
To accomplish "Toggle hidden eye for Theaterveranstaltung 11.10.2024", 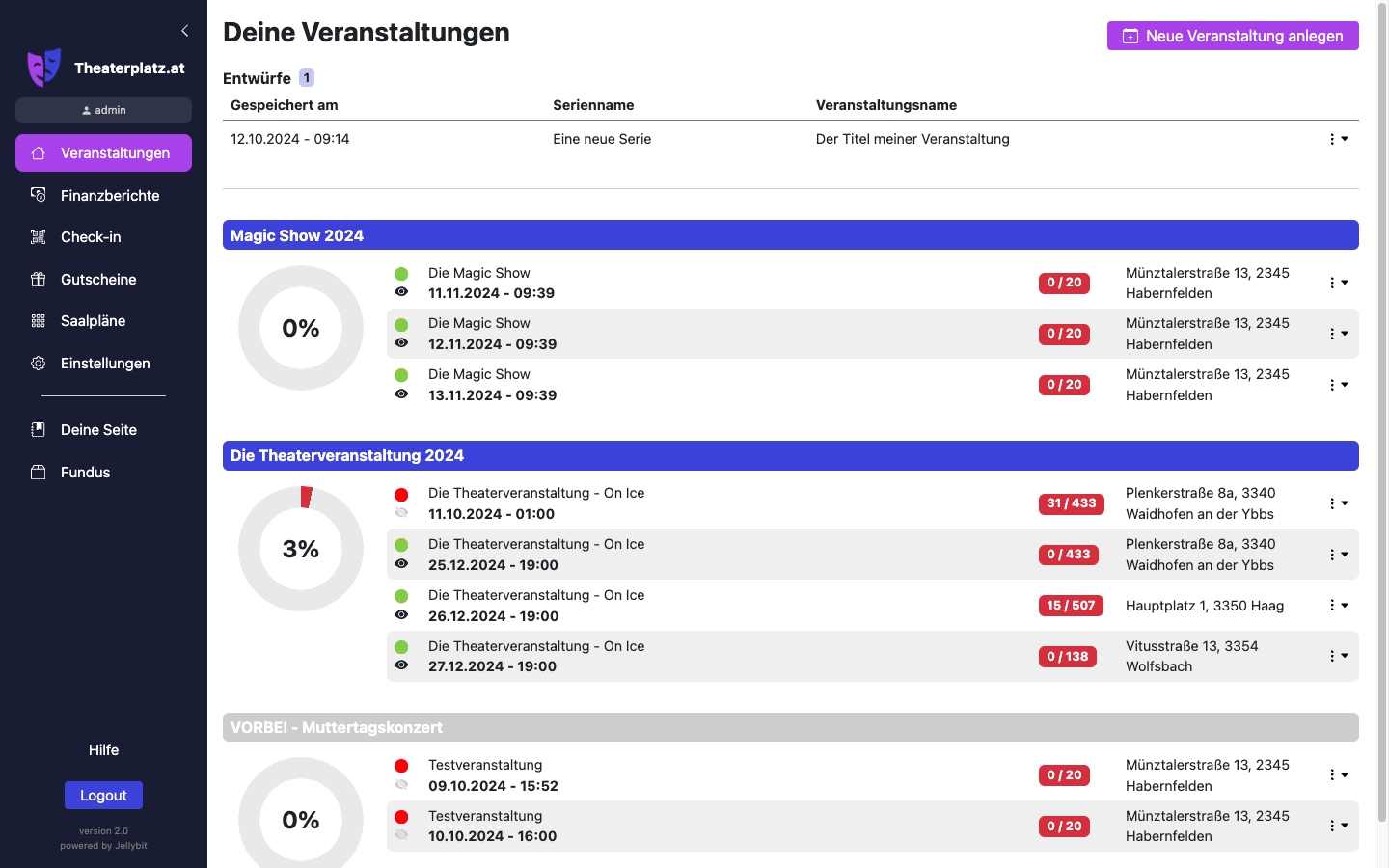I will [401, 513].
